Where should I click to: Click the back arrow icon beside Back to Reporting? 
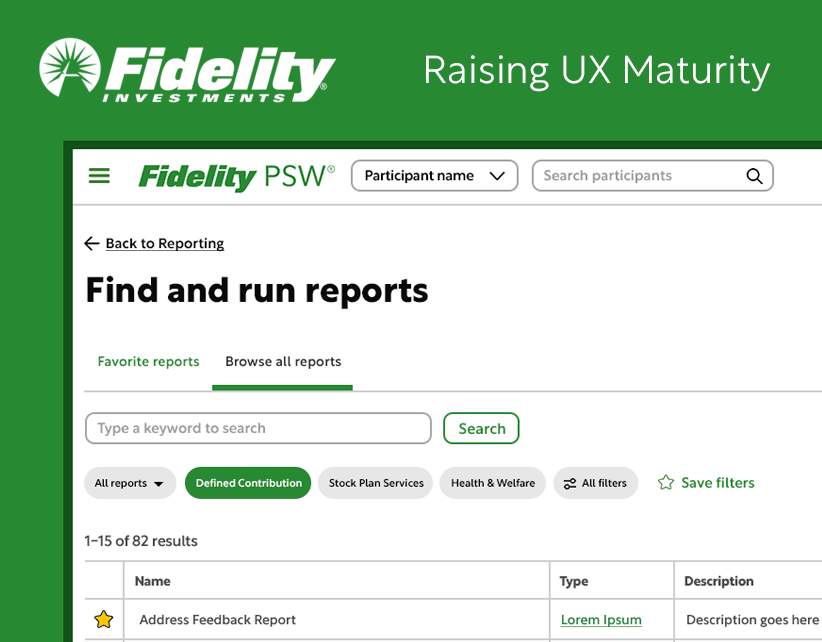pyautogui.click(x=92, y=243)
